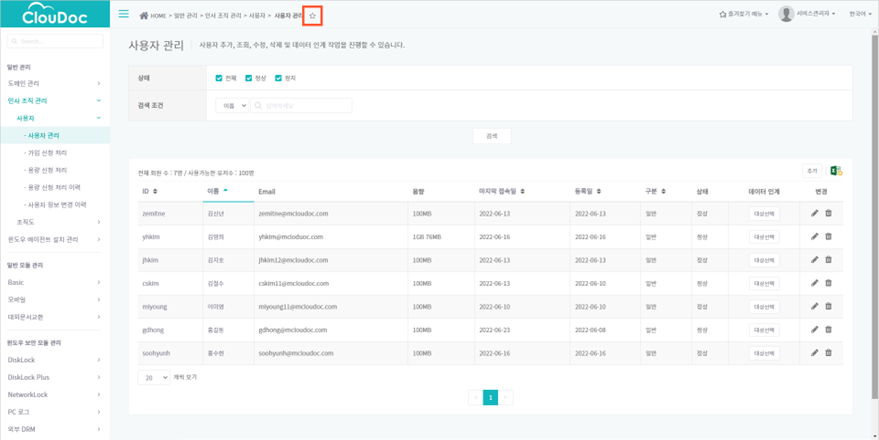This screenshot has width=879, height=440.
Task: Expand 도메인 관리 in sidebar
Action: click(x=54, y=83)
